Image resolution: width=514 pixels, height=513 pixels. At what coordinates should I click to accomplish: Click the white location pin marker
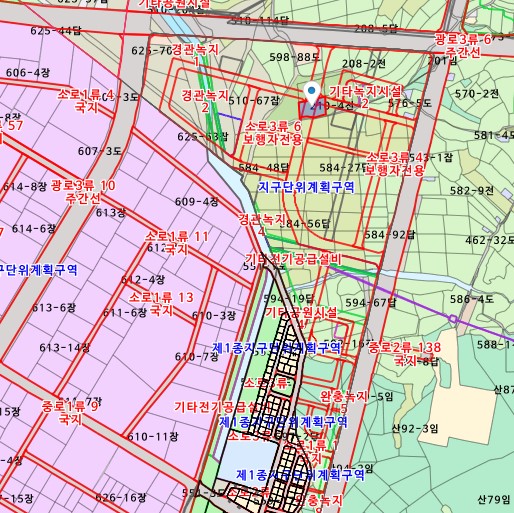tap(312, 93)
